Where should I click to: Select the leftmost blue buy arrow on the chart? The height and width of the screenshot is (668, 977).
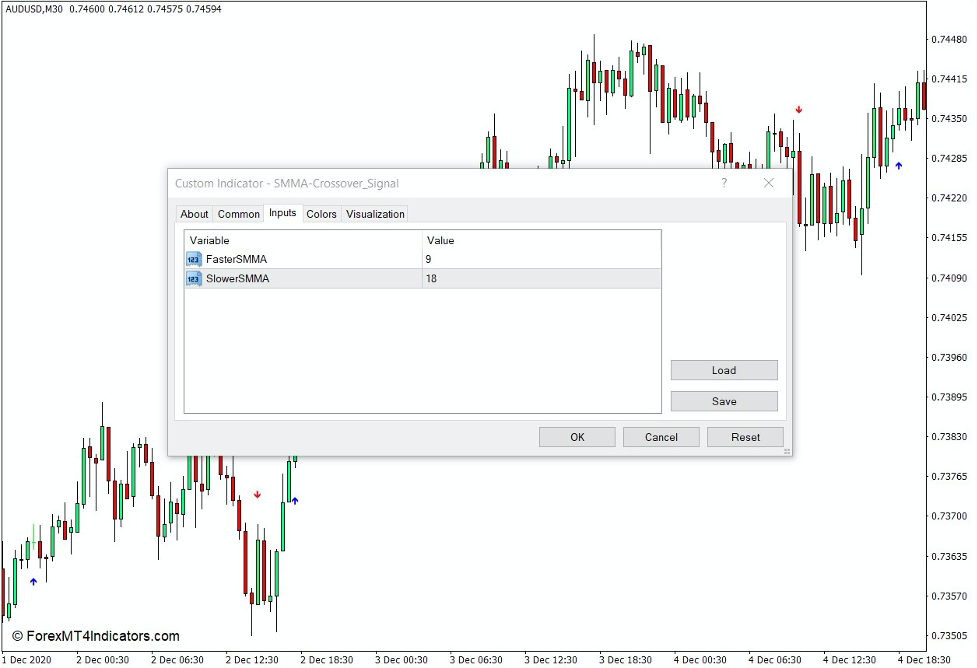point(33,581)
